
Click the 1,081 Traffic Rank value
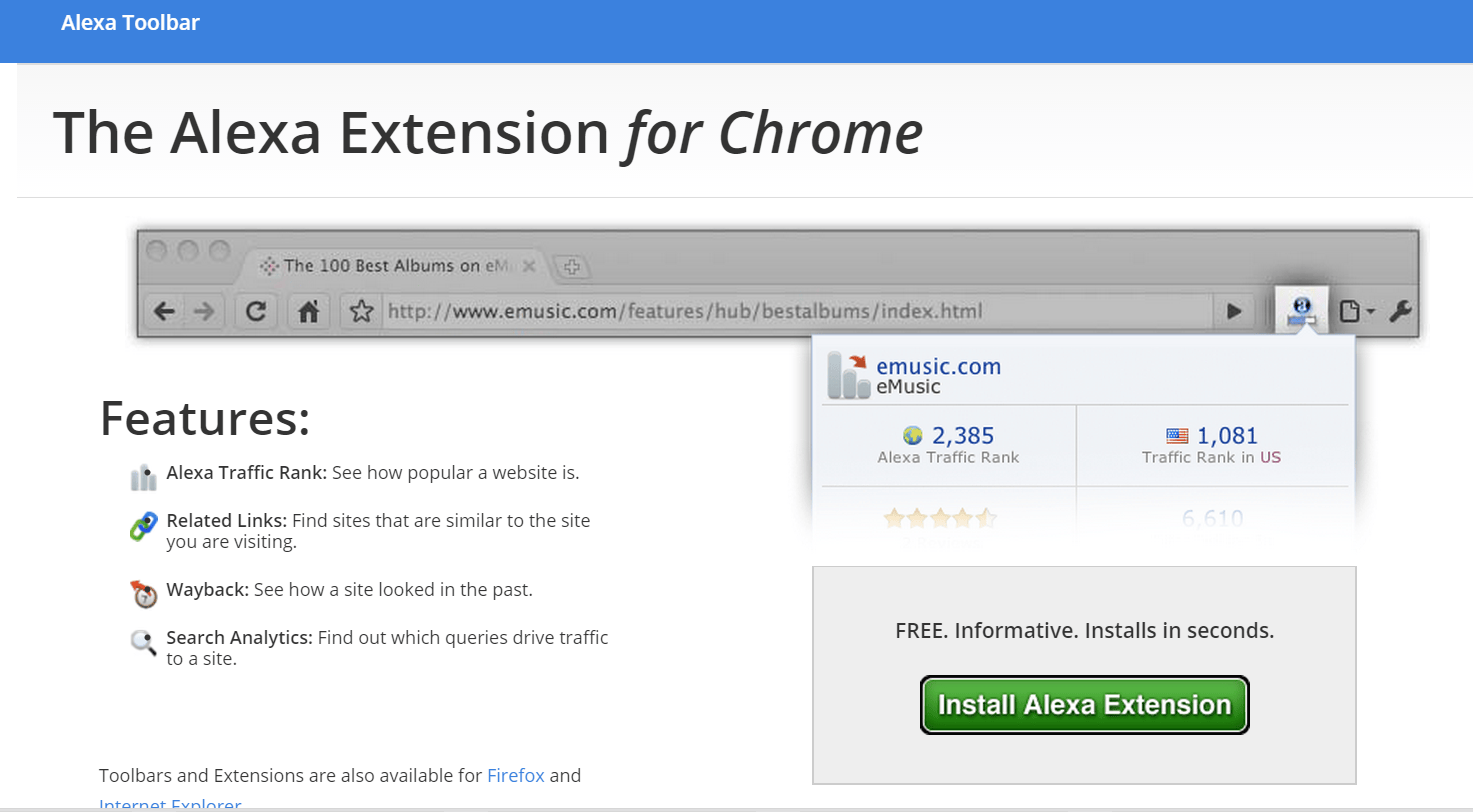[1227, 436]
